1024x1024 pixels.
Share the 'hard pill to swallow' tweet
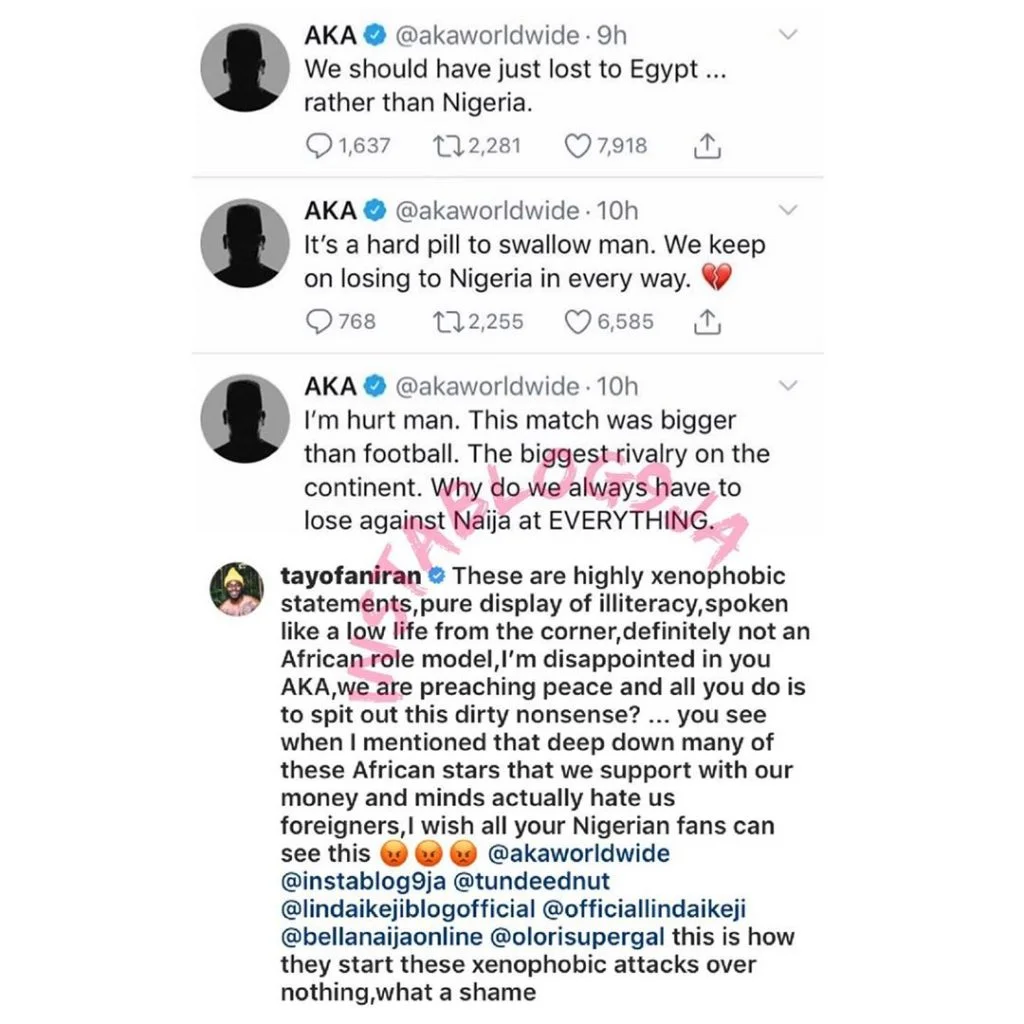click(707, 321)
